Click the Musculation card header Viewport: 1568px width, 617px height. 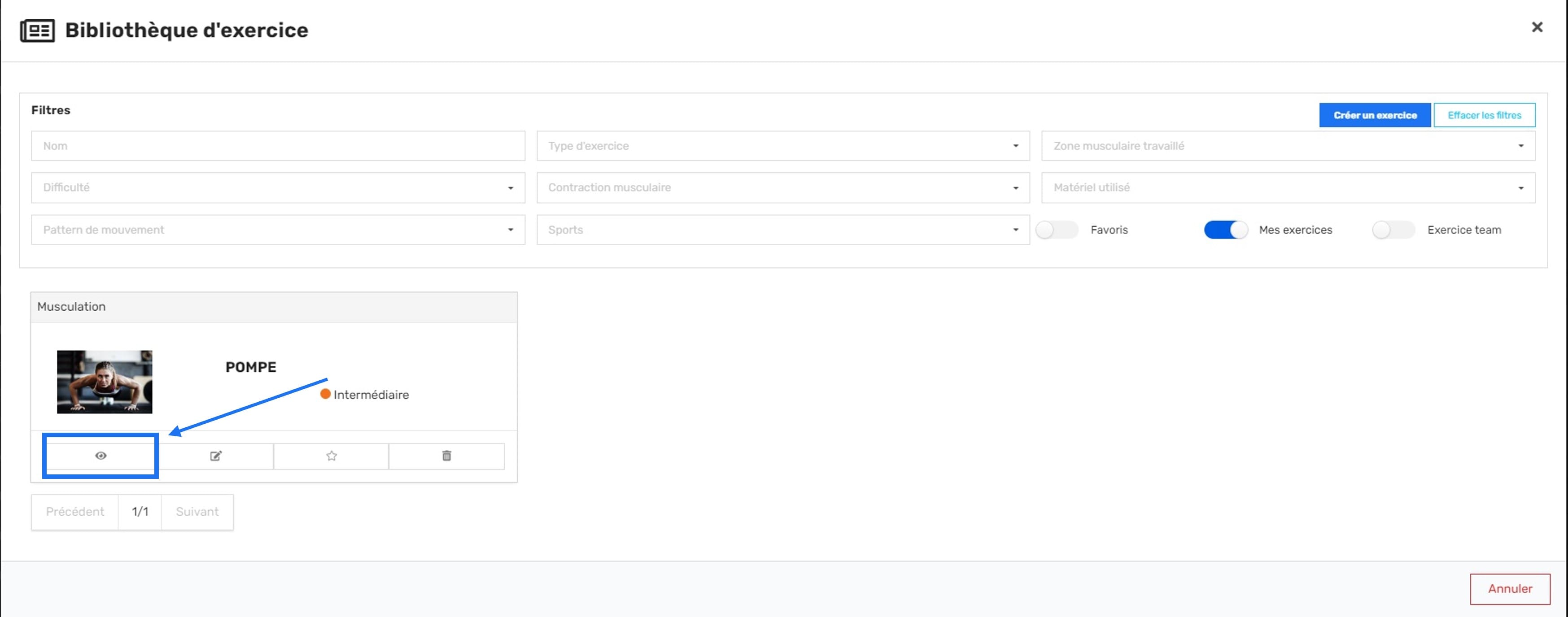click(x=274, y=307)
